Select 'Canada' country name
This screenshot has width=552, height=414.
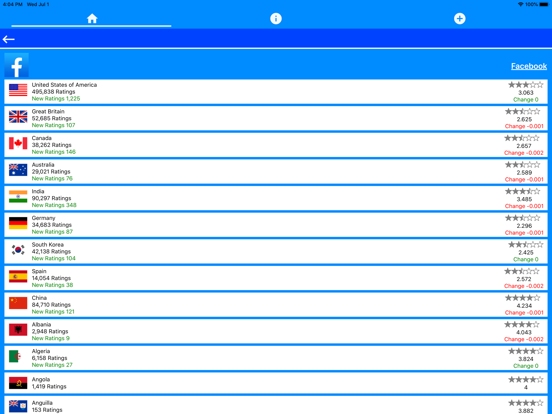coord(42,138)
